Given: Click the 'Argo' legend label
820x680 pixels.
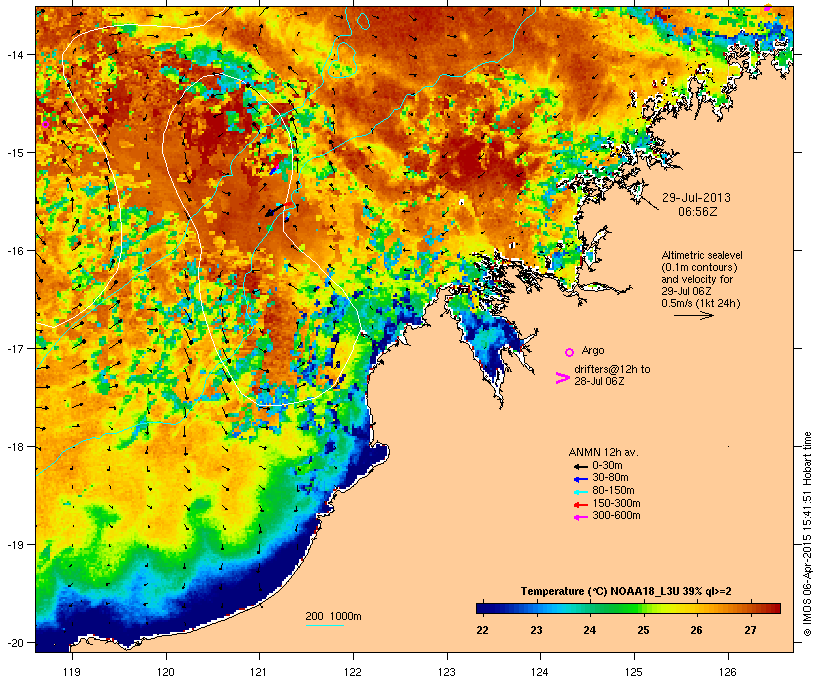Looking at the screenshot, I should pos(593,350).
